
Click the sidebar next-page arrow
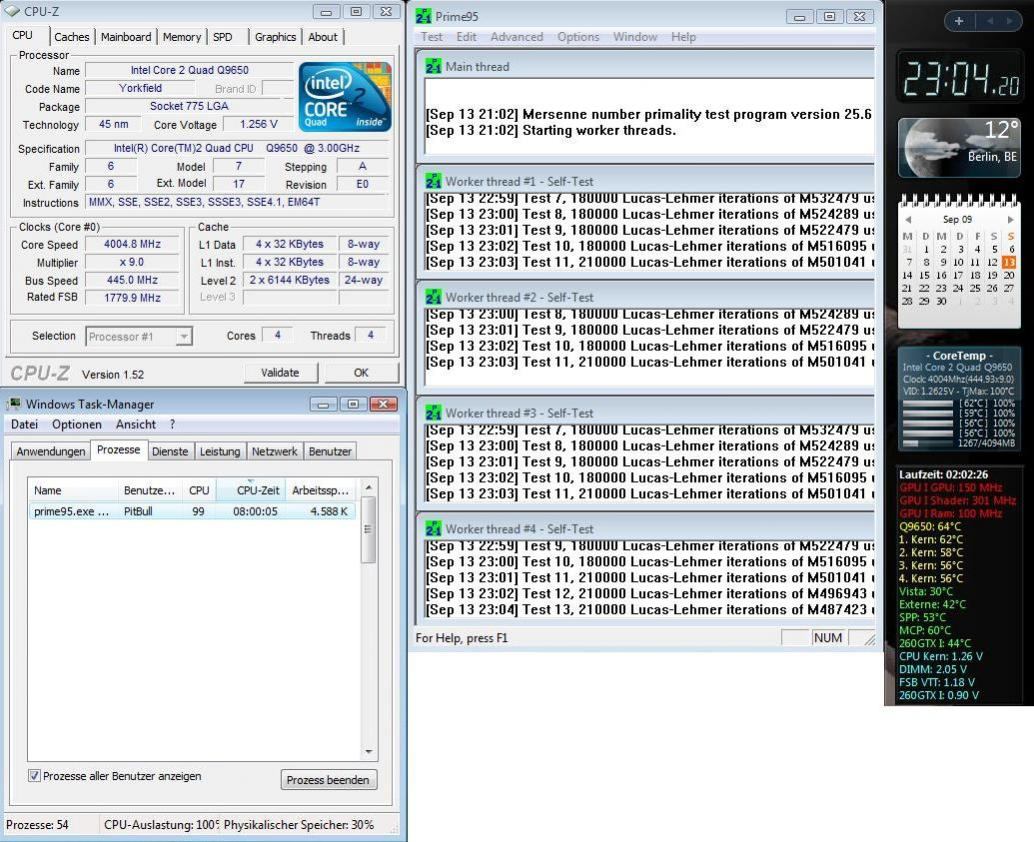point(1010,21)
